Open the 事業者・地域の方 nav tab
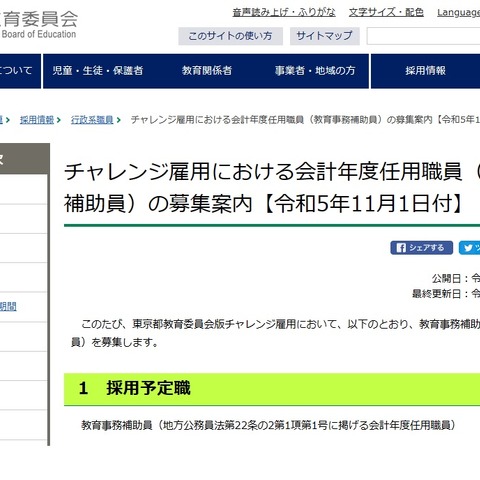The width and height of the screenshot is (480, 480). (x=315, y=71)
